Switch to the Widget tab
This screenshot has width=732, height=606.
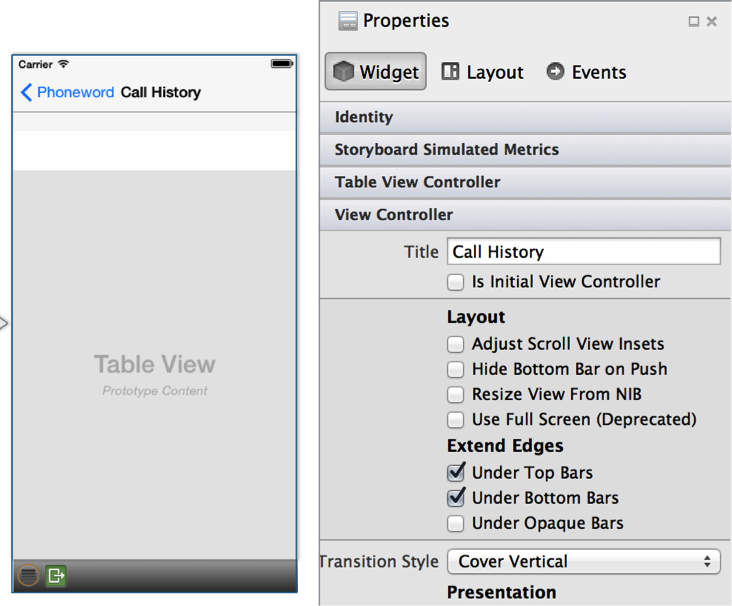click(x=376, y=72)
